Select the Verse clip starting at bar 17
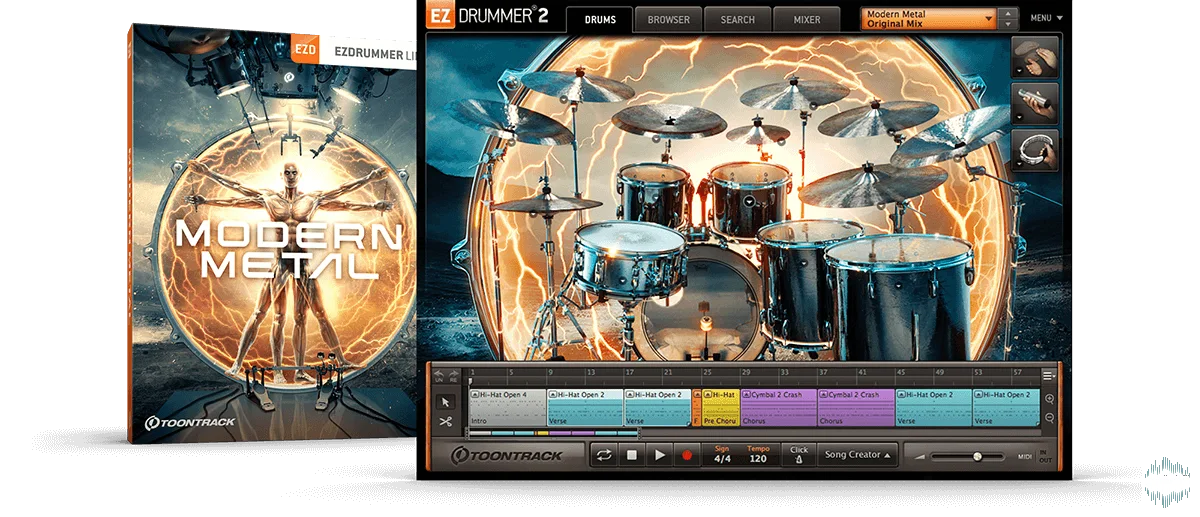 [x=657, y=408]
